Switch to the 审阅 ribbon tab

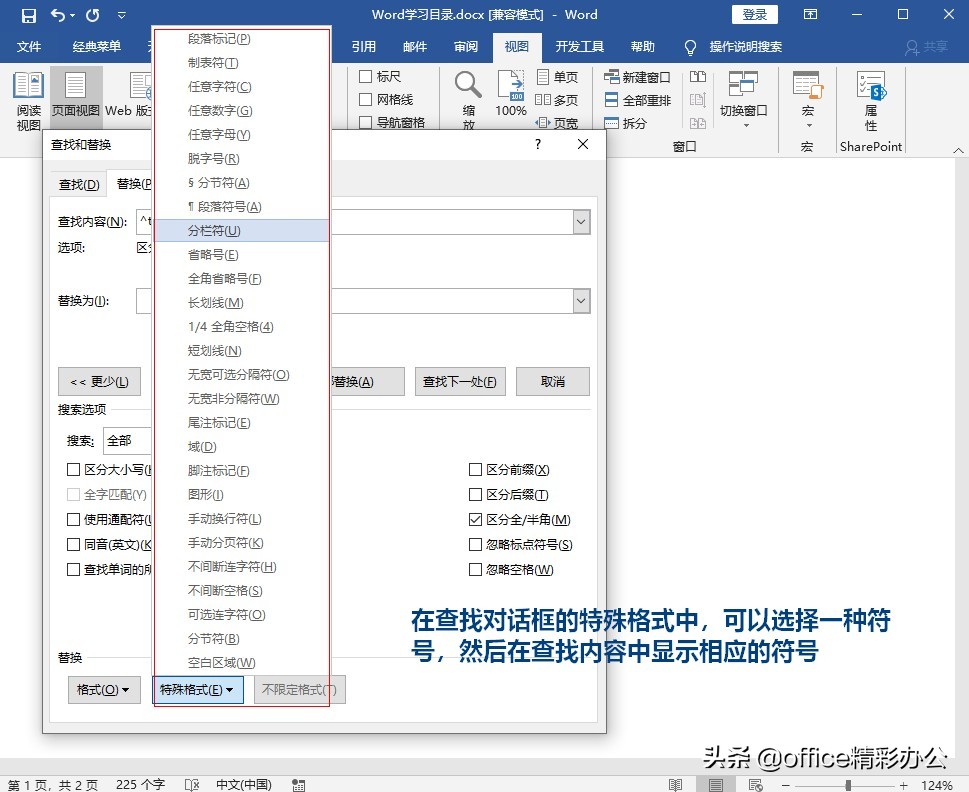[465, 46]
